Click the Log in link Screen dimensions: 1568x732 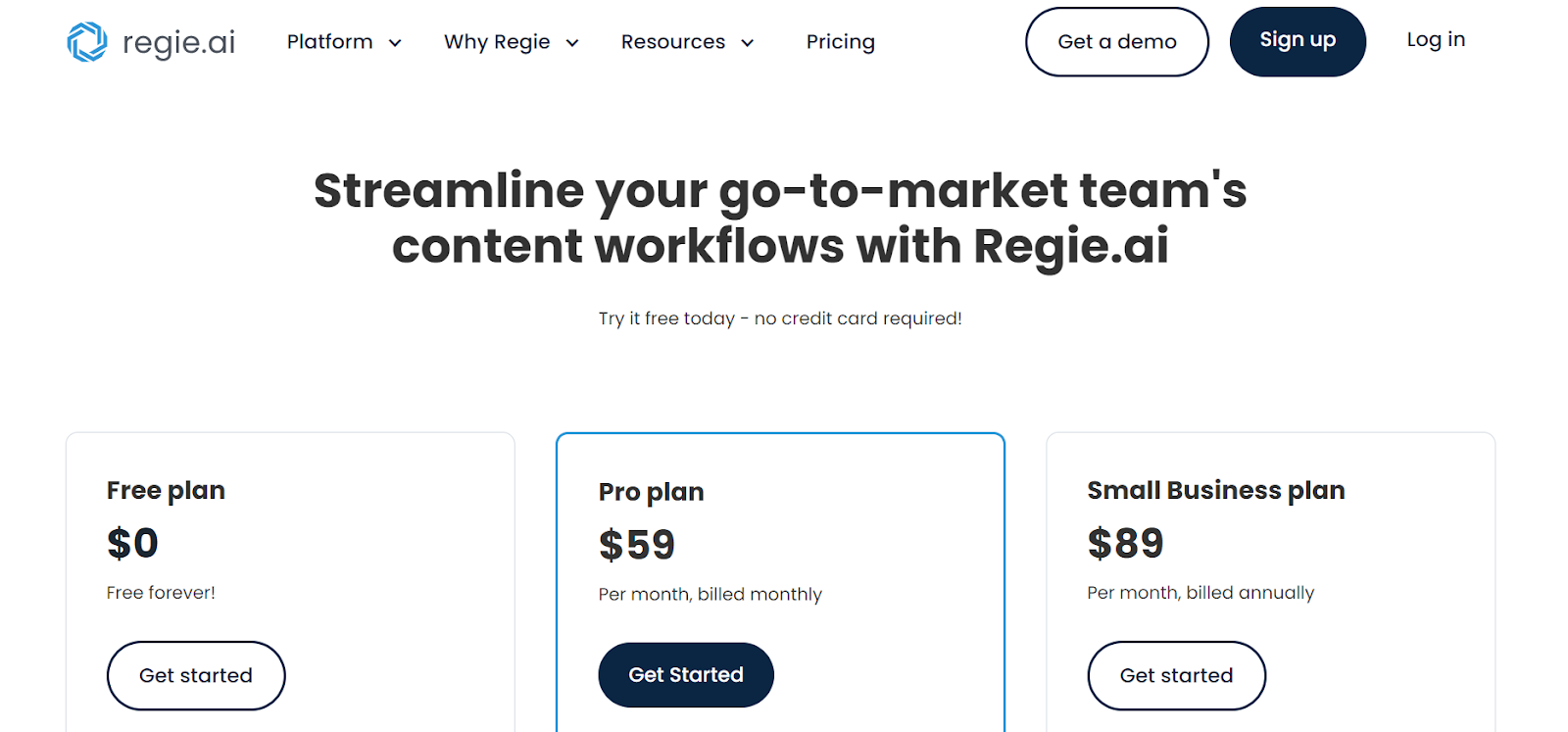[1435, 39]
